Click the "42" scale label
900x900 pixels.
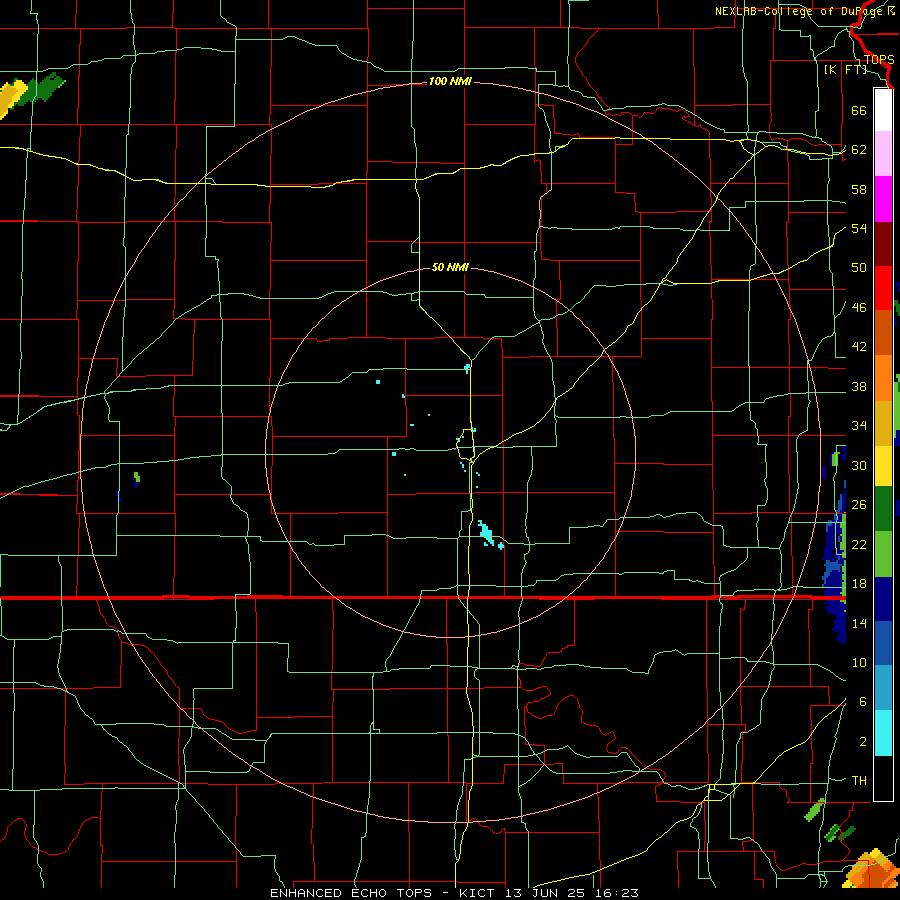[x=859, y=347]
